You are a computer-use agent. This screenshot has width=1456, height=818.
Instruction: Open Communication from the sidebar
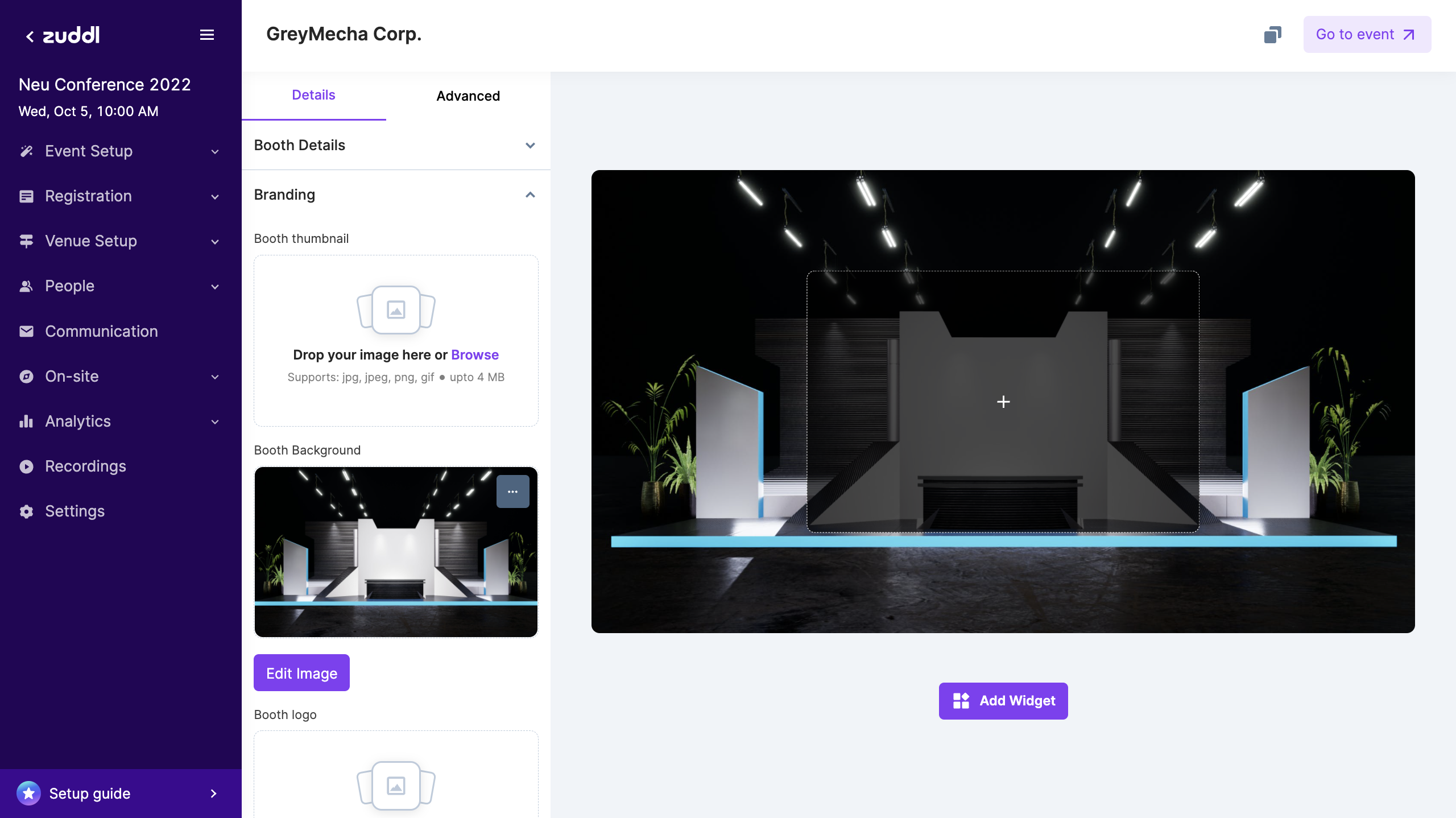[x=101, y=331]
